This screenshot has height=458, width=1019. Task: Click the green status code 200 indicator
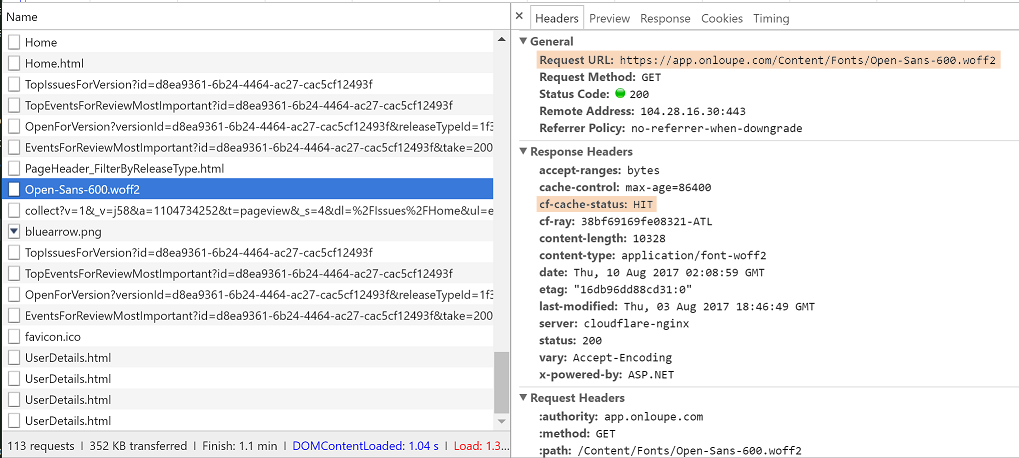tap(619, 94)
